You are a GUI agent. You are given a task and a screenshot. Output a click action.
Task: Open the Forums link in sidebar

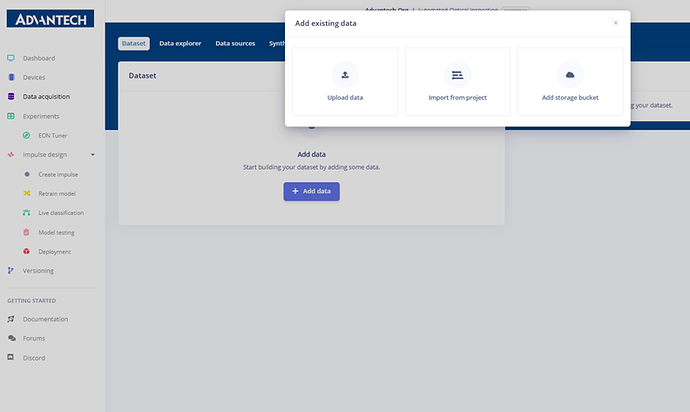[x=34, y=338]
